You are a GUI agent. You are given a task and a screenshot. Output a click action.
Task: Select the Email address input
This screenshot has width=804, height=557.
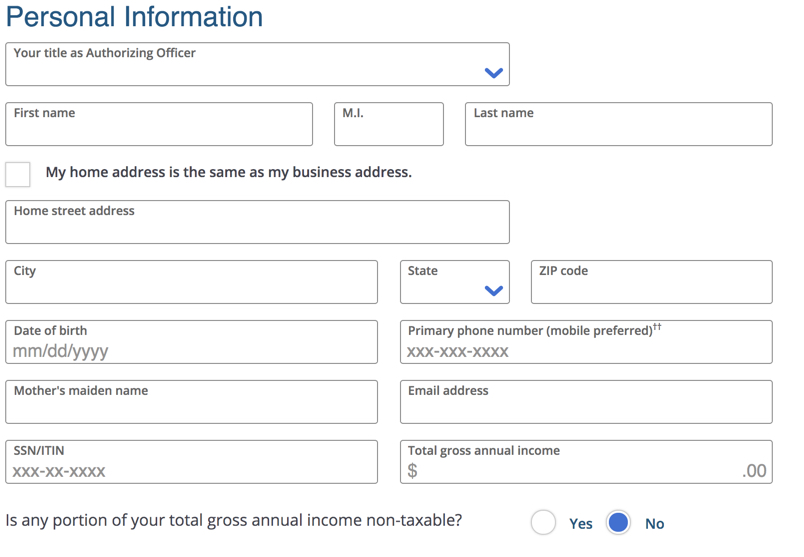point(586,402)
